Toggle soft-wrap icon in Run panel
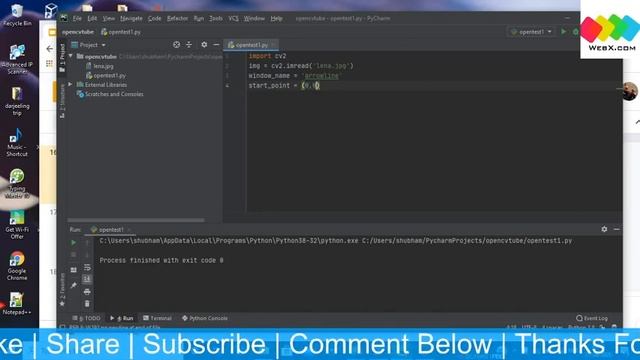This screenshot has height=360, width=640. click(x=87, y=267)
